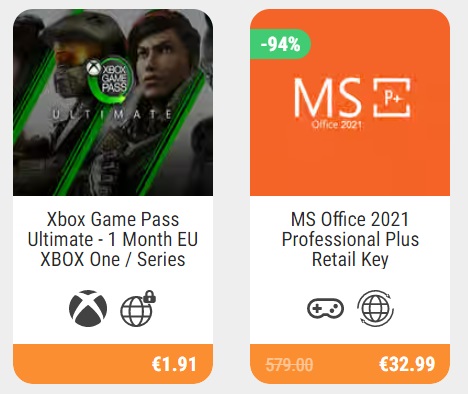Click the region-locked globe icon
The image size is (468, 394).
[138, 309]
